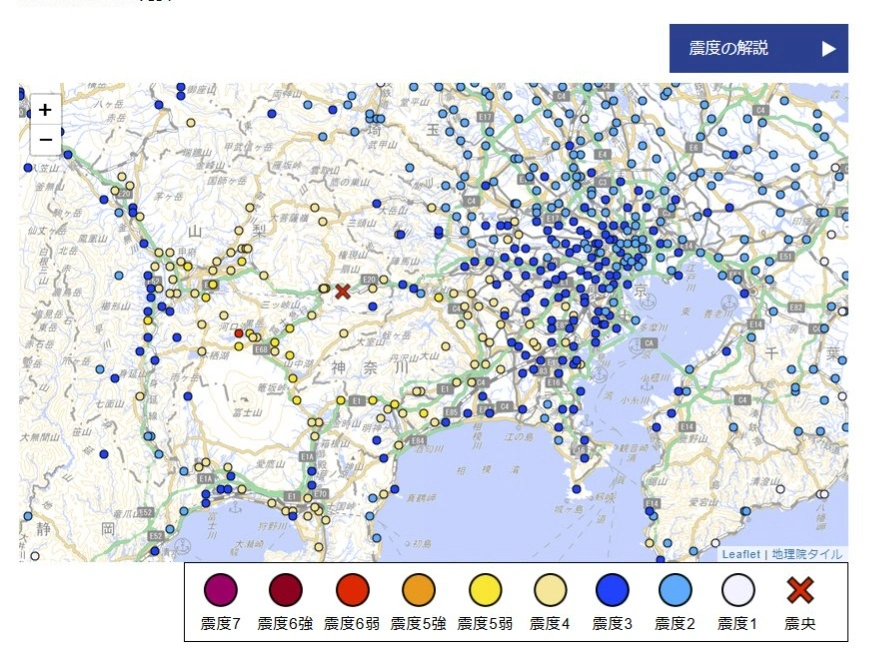Click the red 震度6弱 legend circle

click(x=353, y=590)
